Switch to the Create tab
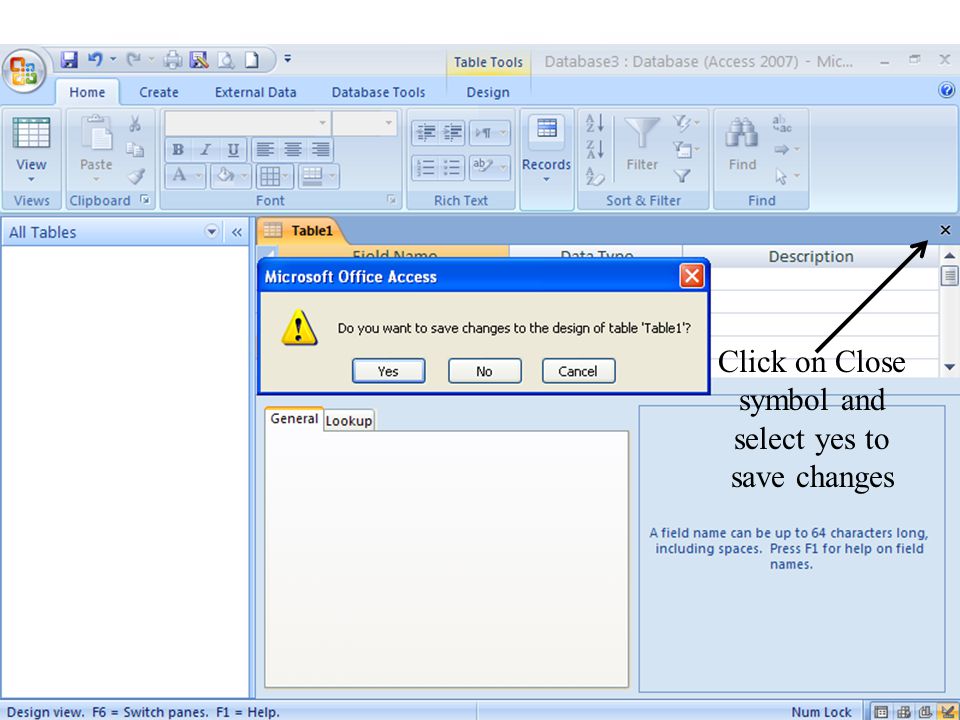Screen dimensions: 960x720 click(x=159, y=92)
